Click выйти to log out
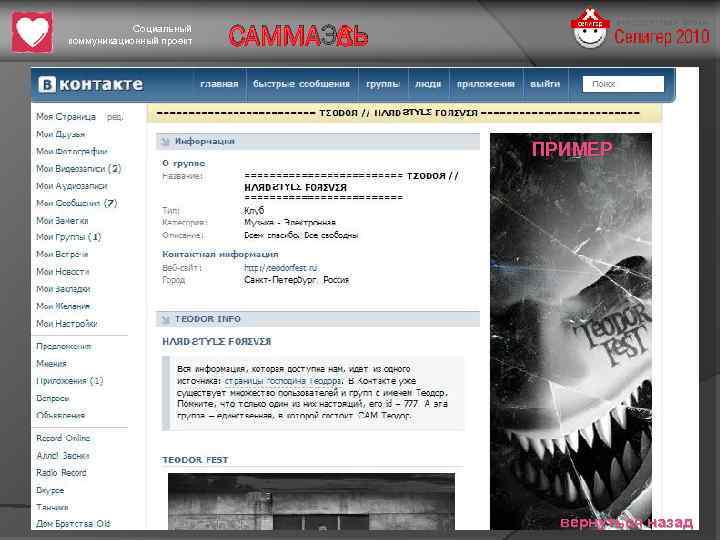This screenshot has height=540, width=720. [545, 84]
